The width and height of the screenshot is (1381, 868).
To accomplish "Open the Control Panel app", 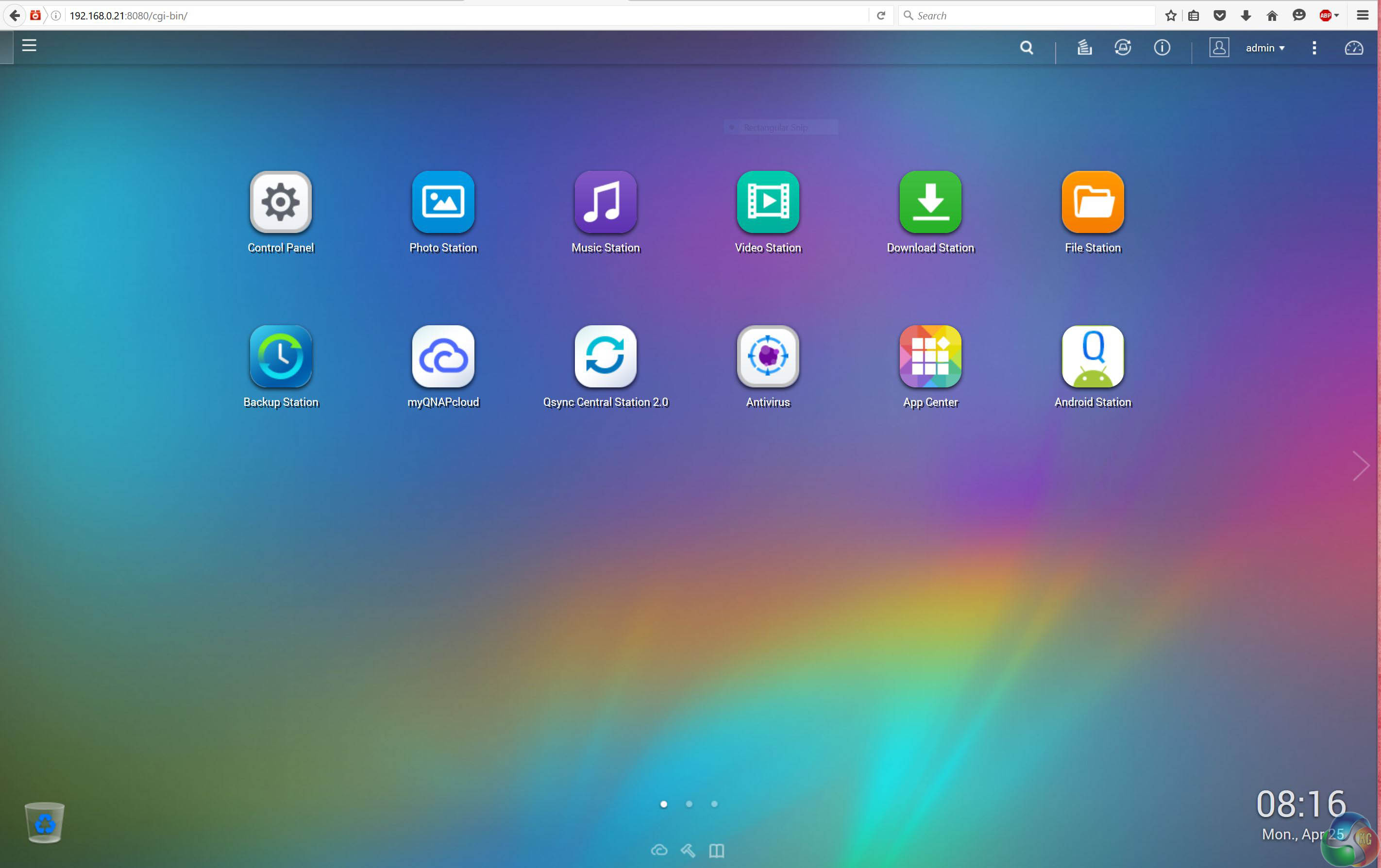I will coord(281,202).
